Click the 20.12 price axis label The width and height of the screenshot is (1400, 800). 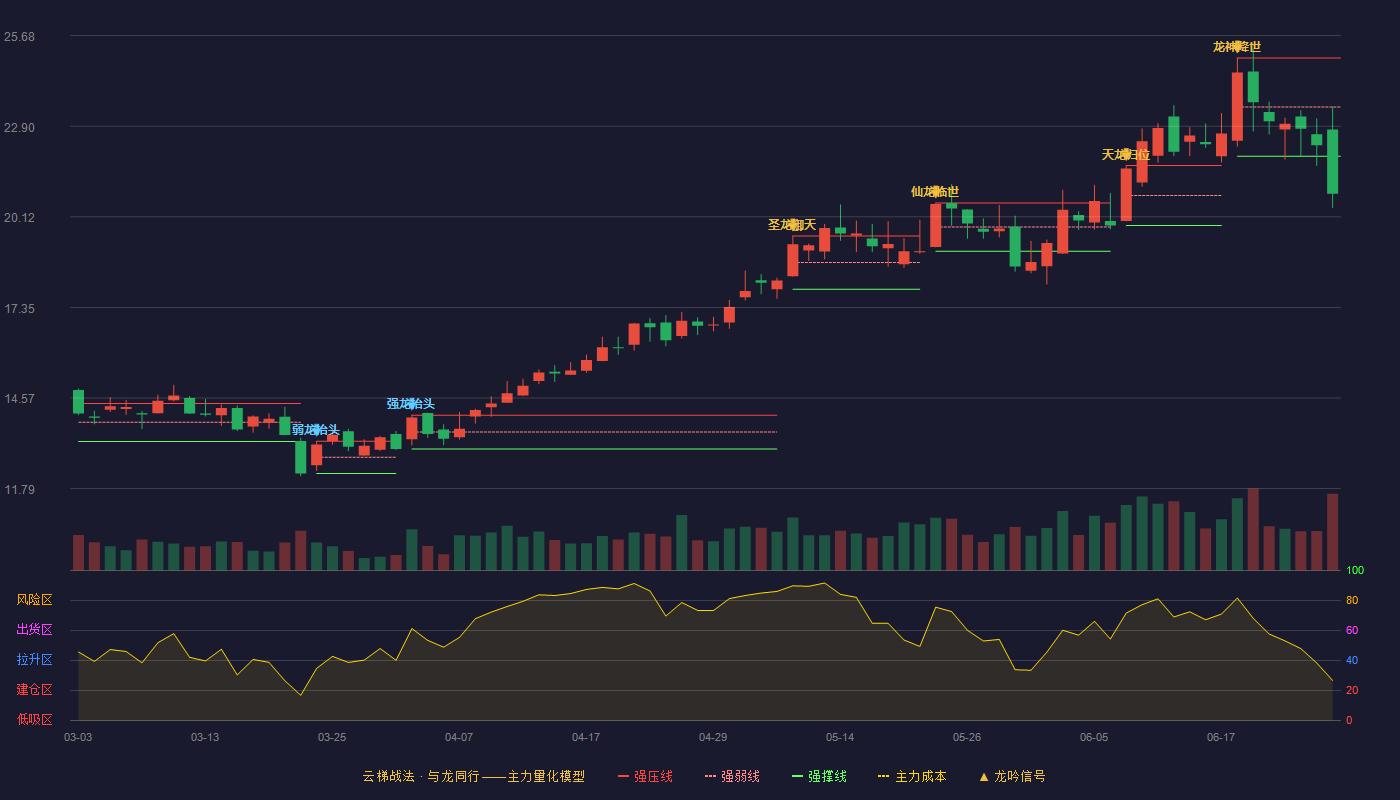pyautogui.click(x=19, y=218)
